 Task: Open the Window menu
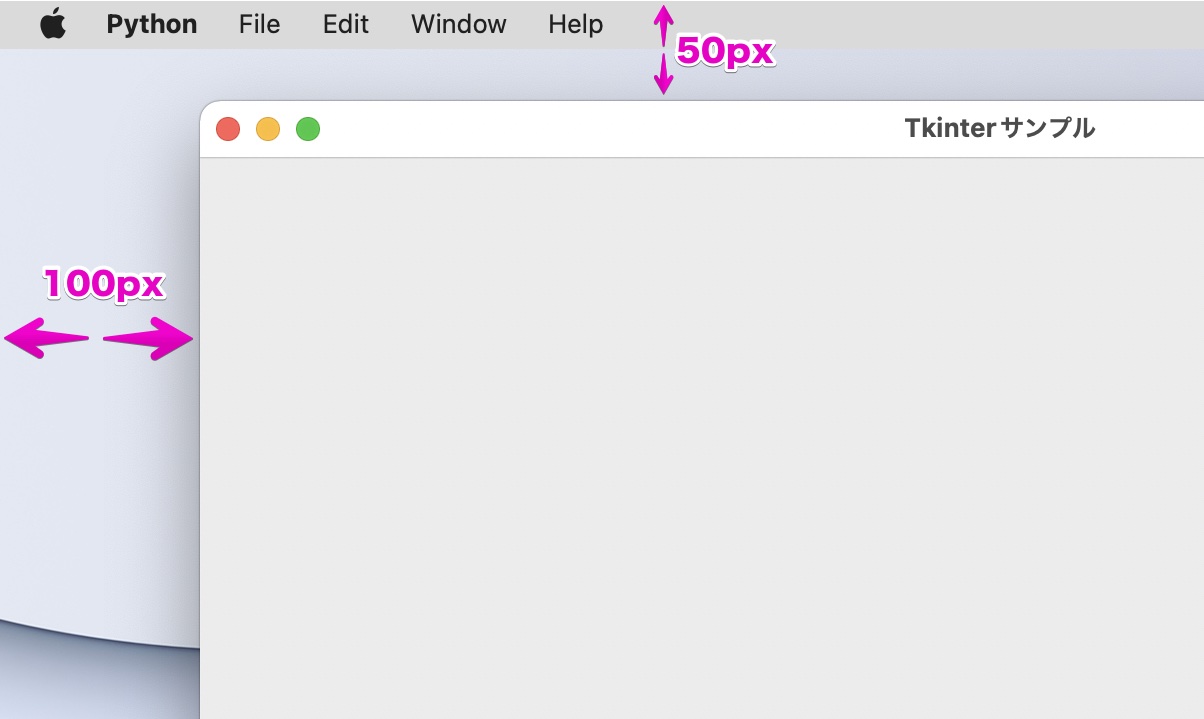pyautogui.click(x=458, y=23)
